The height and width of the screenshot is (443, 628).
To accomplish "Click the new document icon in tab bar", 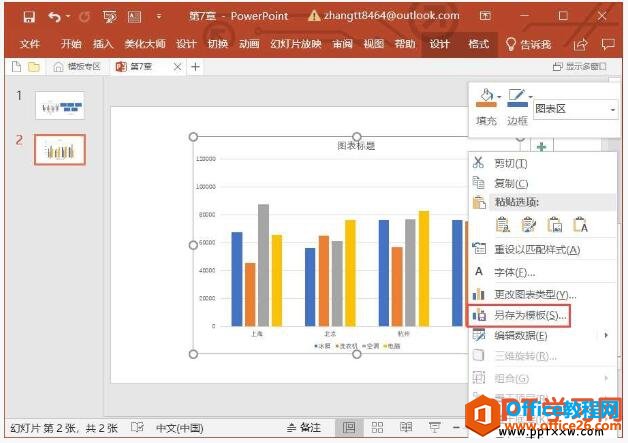I will [x=16, y=66].
